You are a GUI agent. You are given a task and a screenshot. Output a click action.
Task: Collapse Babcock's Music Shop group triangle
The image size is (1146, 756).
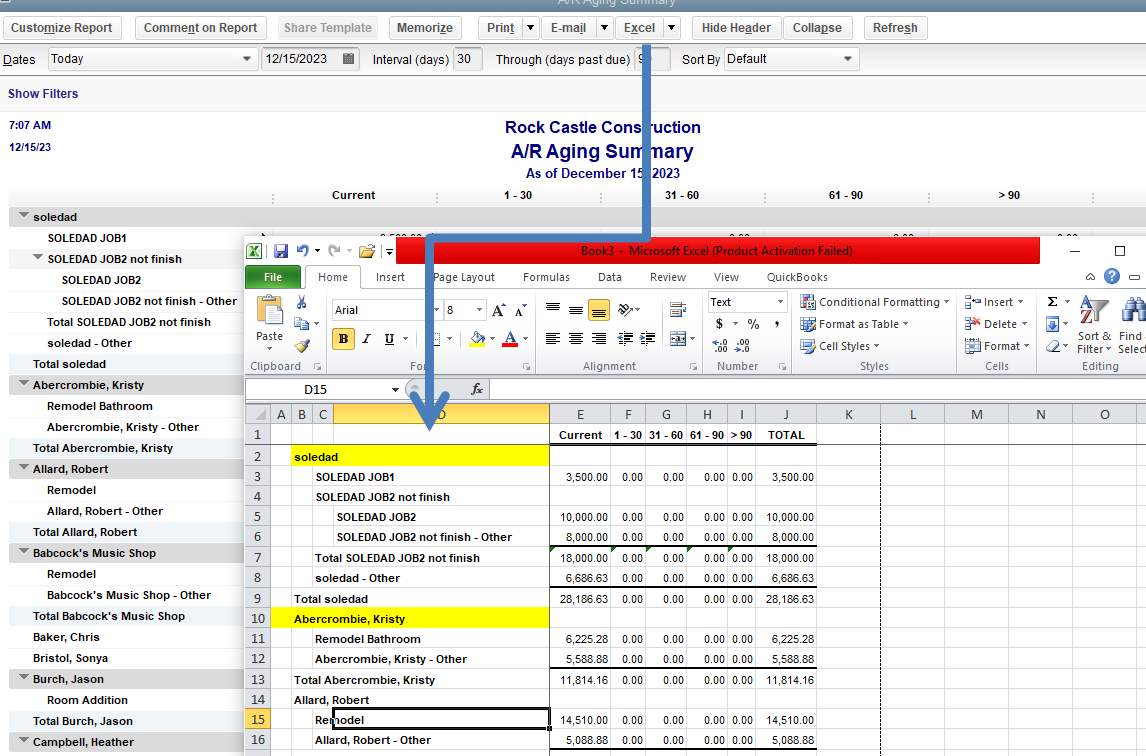pos(24,551)
